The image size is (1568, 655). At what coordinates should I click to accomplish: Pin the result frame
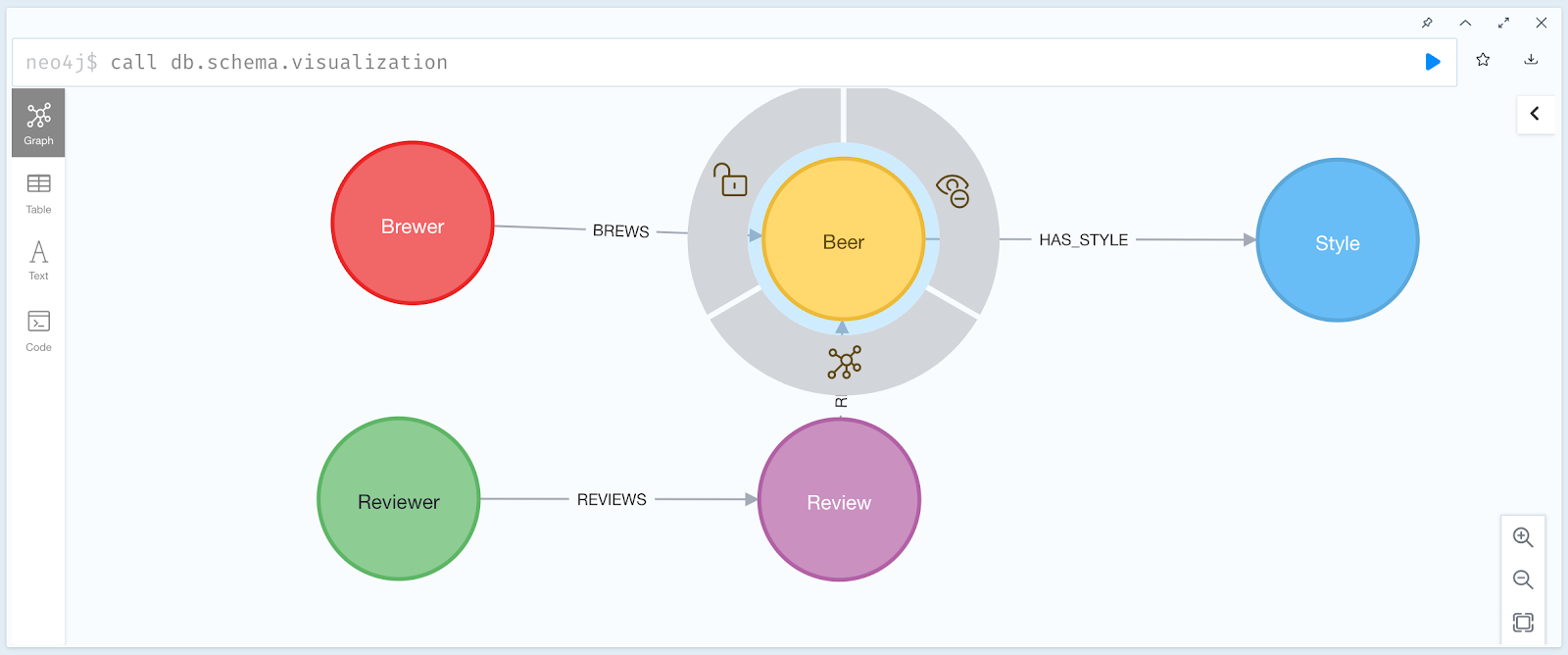click(1427, 23)
